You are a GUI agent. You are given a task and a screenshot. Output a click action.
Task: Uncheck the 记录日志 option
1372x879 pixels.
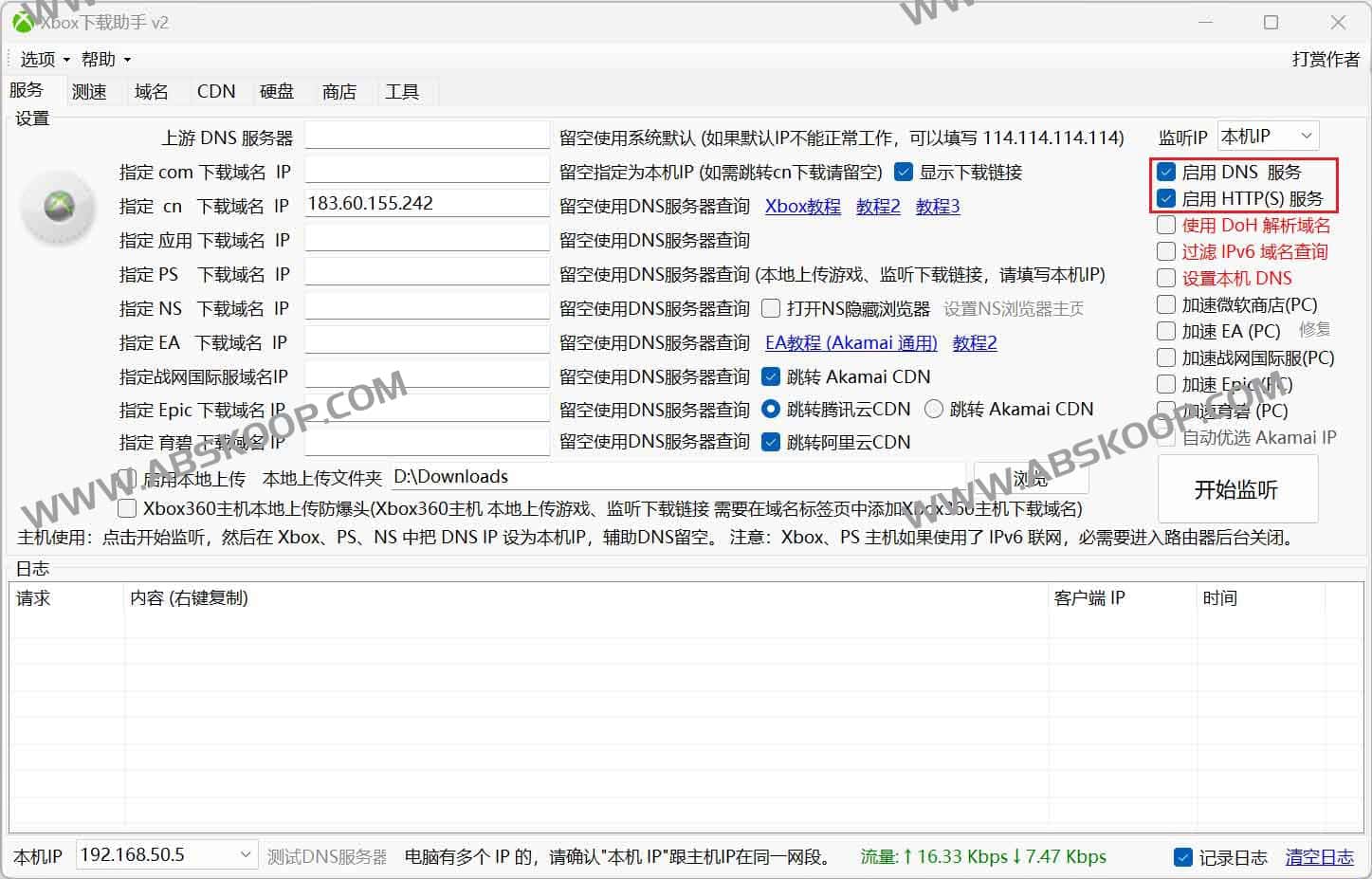coord(1182,856)
